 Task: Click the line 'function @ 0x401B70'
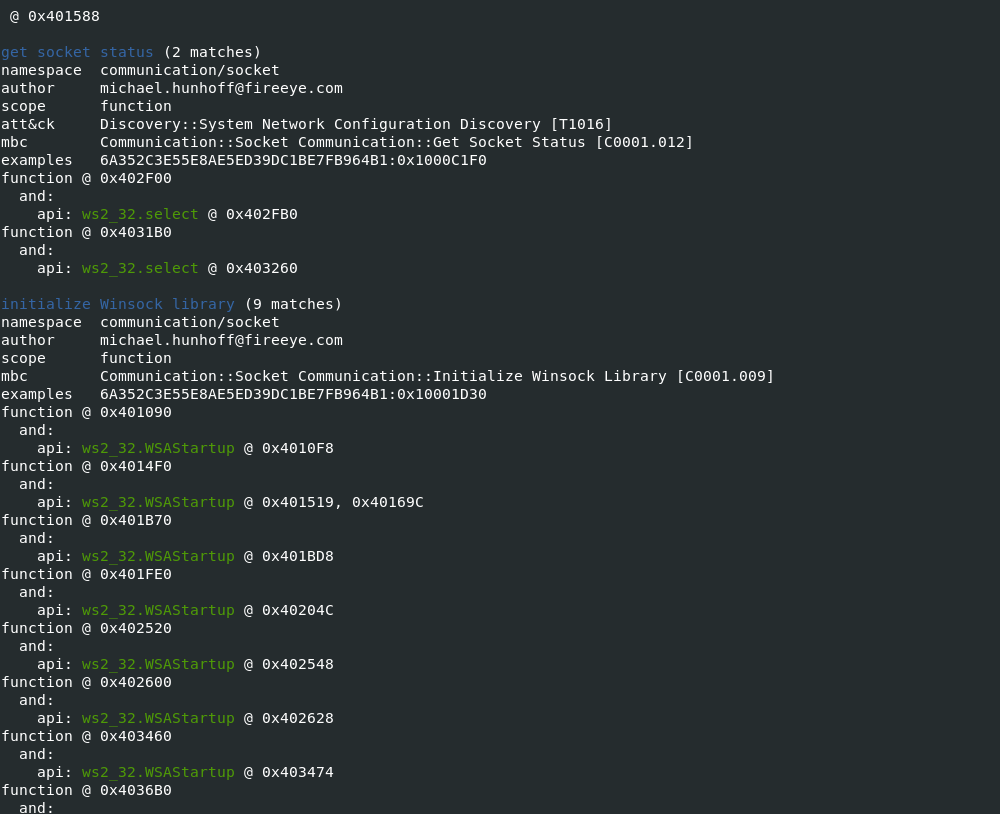coord(86,521)
